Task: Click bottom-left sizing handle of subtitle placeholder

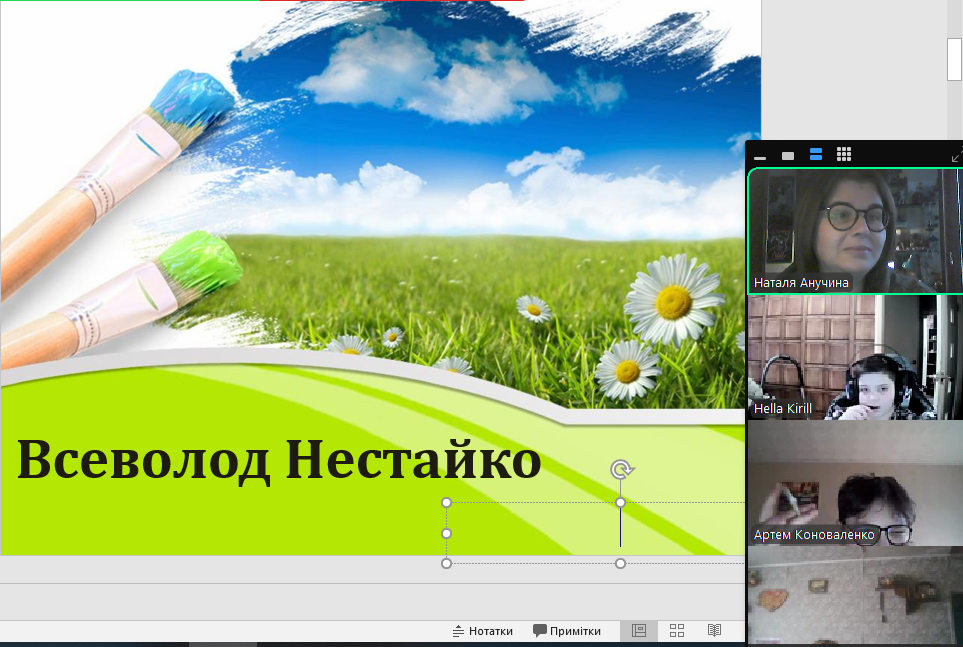Action: (446, 563)
